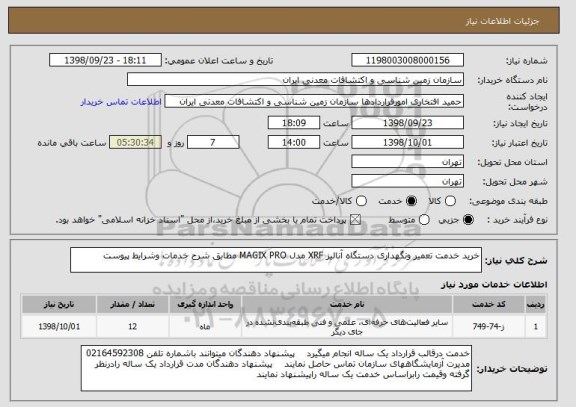Click the remaining days field showing 7
The height and width of the screenshot is (407, 576).
point(213,142)
